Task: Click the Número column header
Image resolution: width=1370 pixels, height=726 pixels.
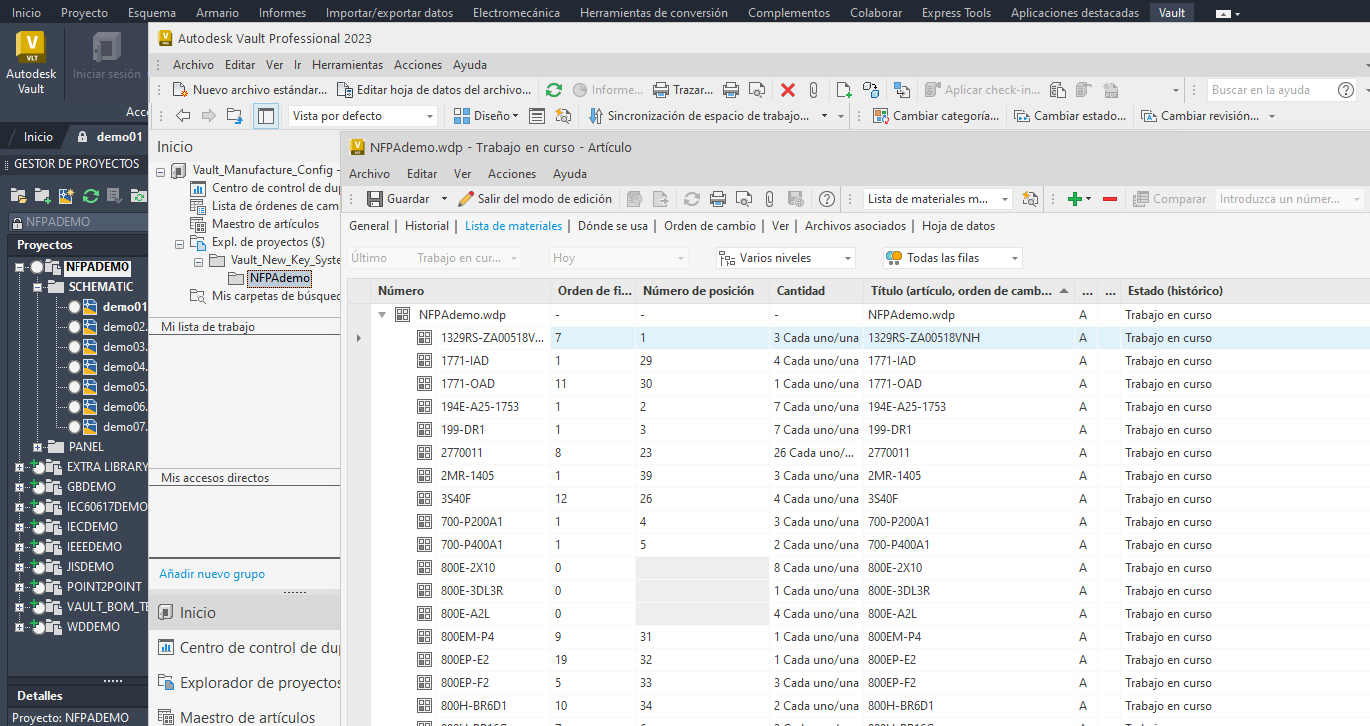Action: click(460, 291)
